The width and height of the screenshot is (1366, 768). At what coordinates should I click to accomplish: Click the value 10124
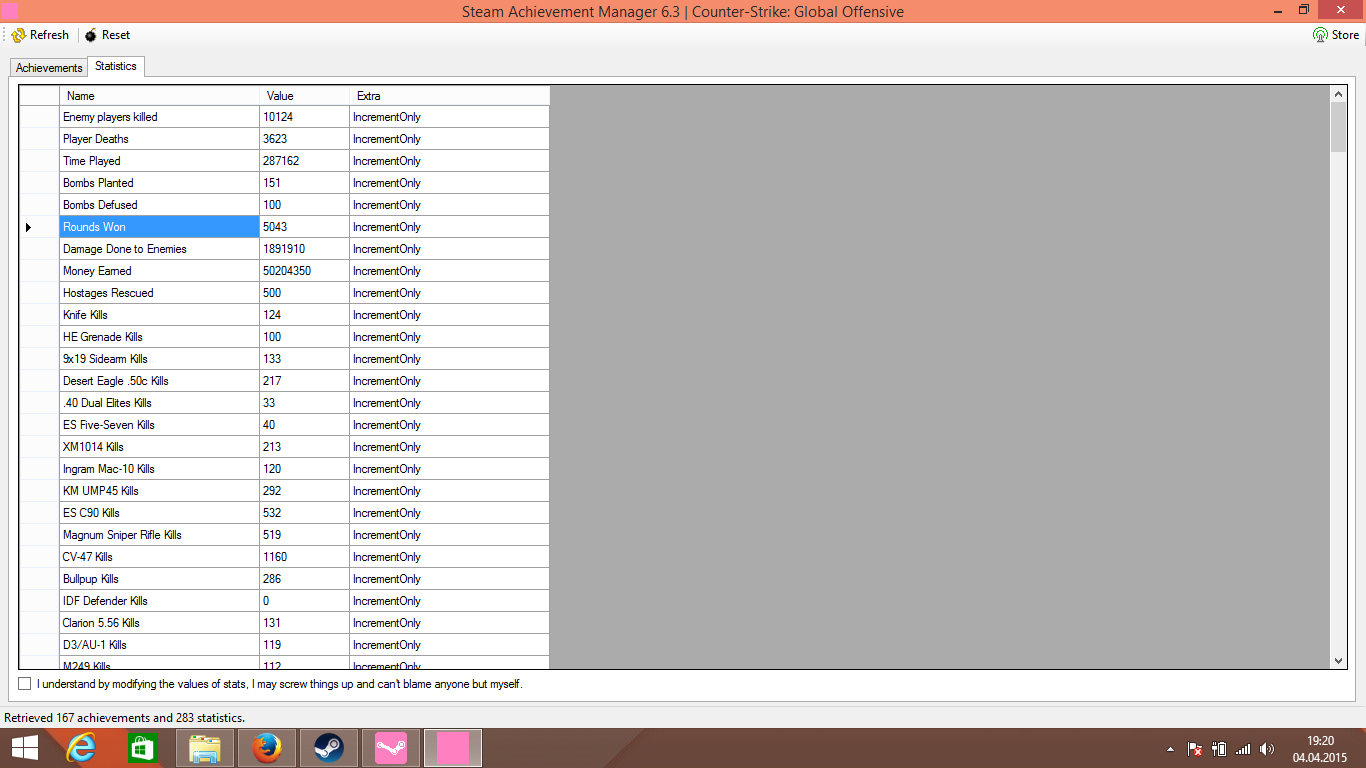(305, 117)
